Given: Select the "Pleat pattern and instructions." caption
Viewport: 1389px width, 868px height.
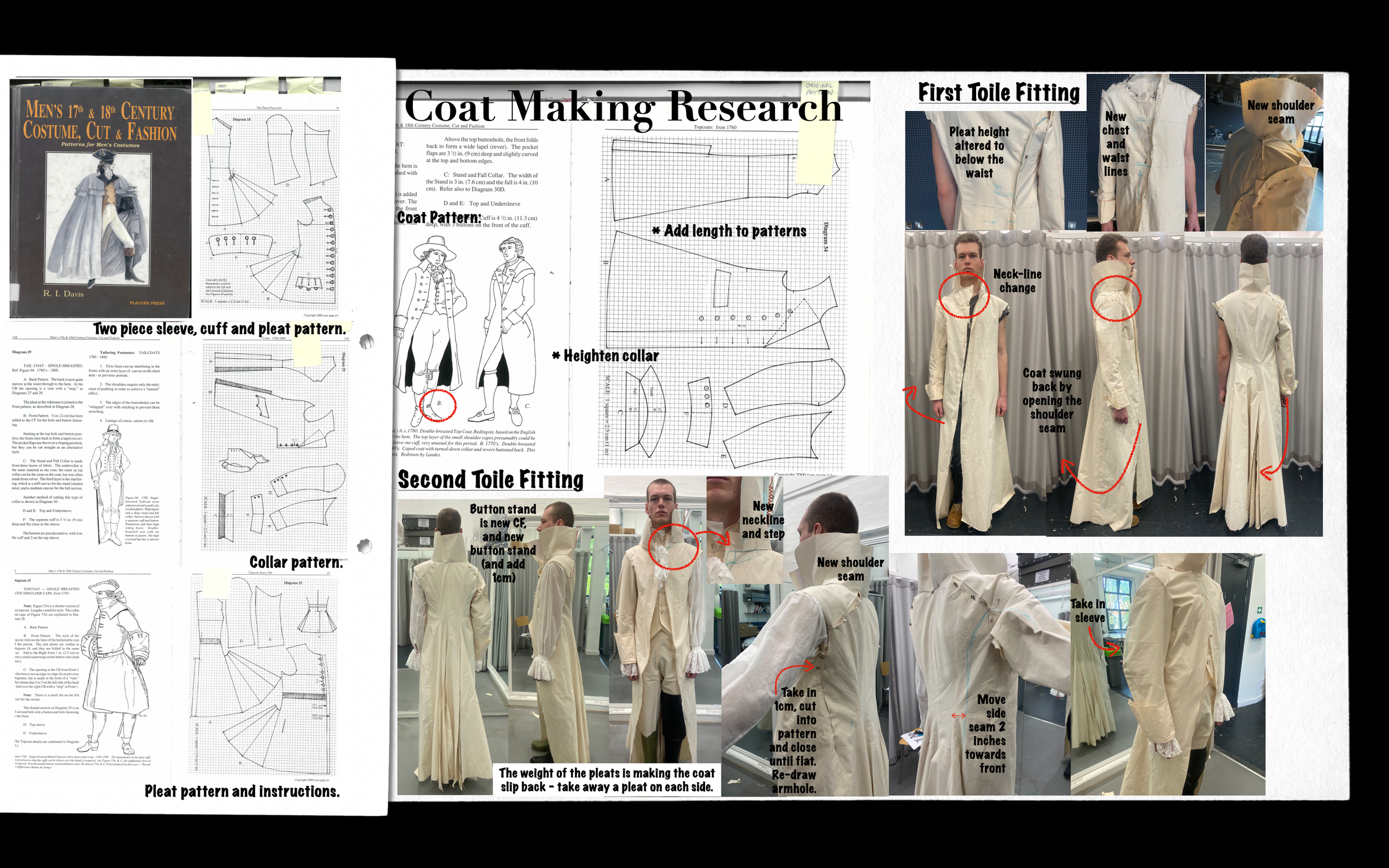Looking at the screenshot, I should 242,791.
